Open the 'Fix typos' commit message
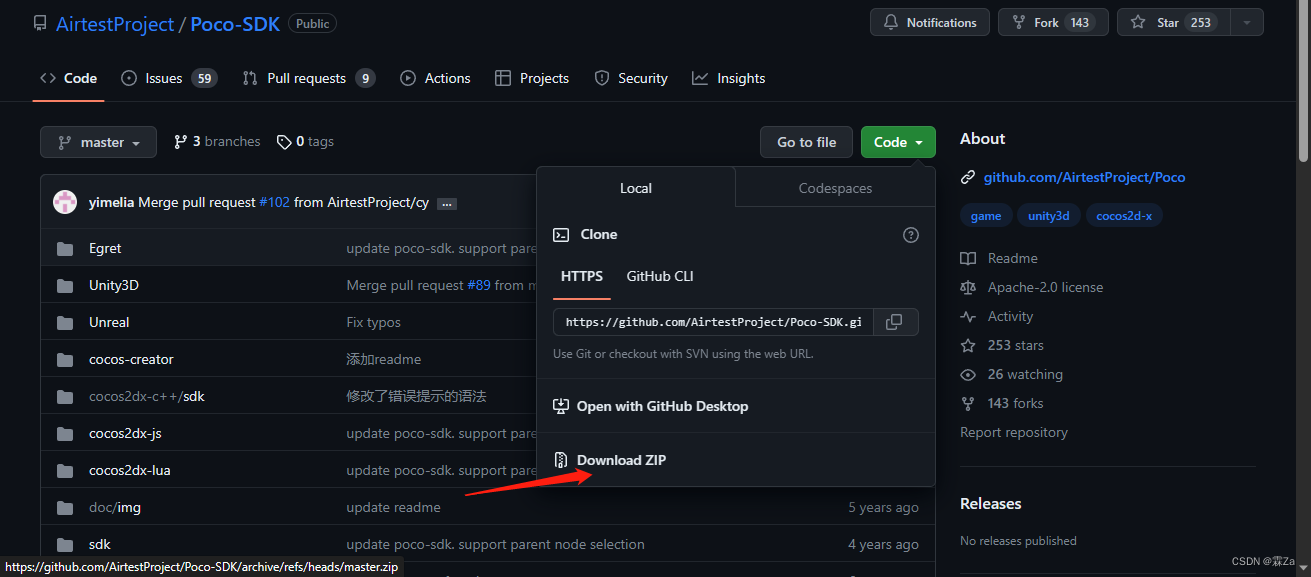 coord(373,322)
